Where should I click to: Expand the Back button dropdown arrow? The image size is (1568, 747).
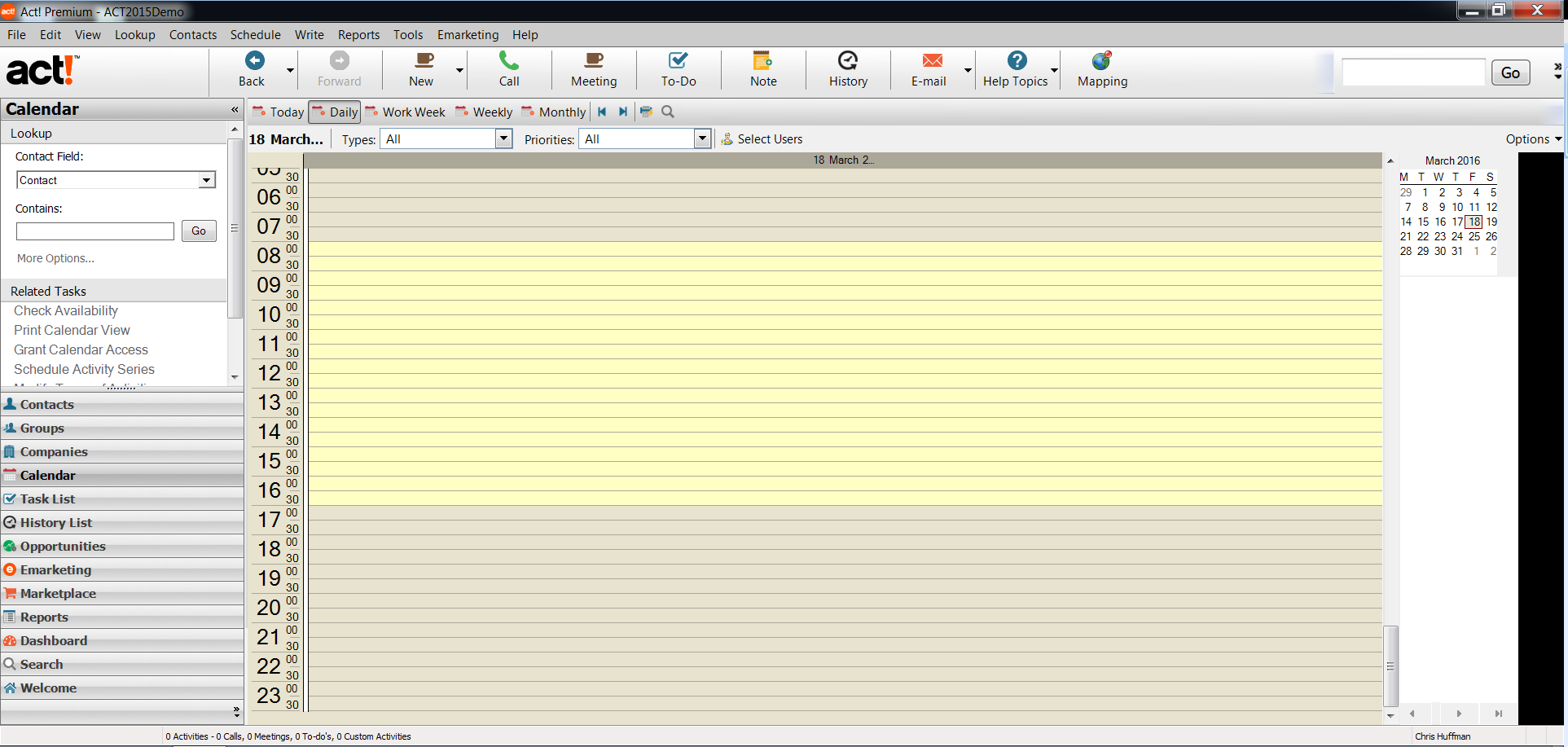[x=290, y=70]
